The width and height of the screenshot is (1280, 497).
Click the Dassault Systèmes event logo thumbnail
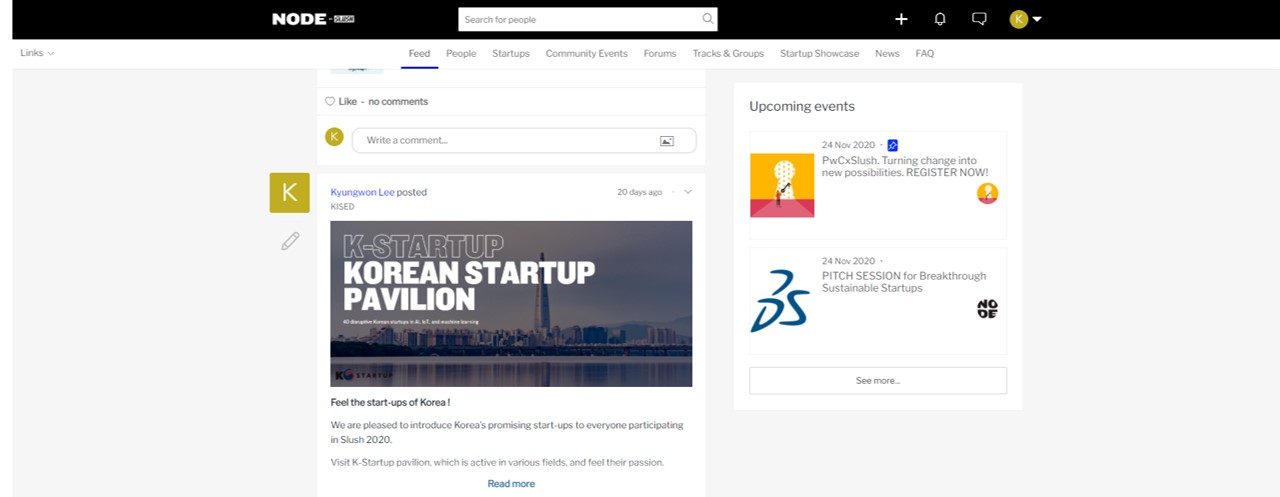pos(782,300)
